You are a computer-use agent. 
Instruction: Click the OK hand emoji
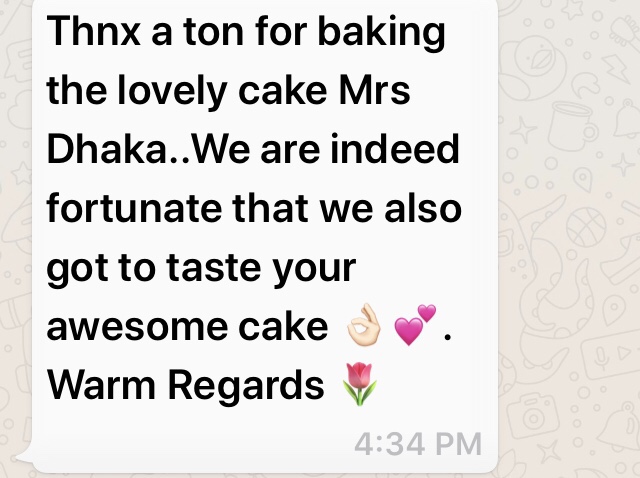(x=363, y=325)
